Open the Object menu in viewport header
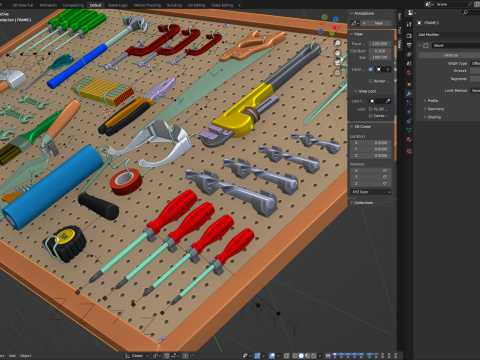The height and width of the screenshot is (360, 480). pyautogui.click(x=25, y=356)
